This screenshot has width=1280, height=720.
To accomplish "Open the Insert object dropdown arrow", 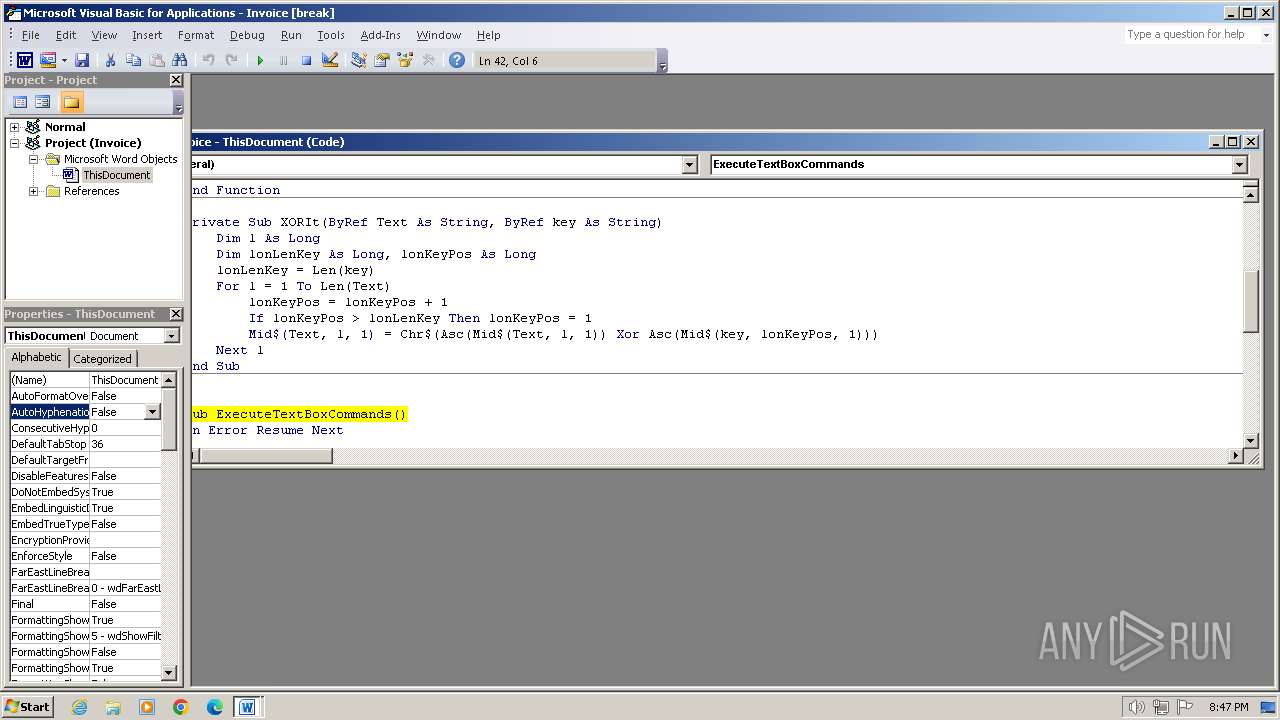I will 64,61.
